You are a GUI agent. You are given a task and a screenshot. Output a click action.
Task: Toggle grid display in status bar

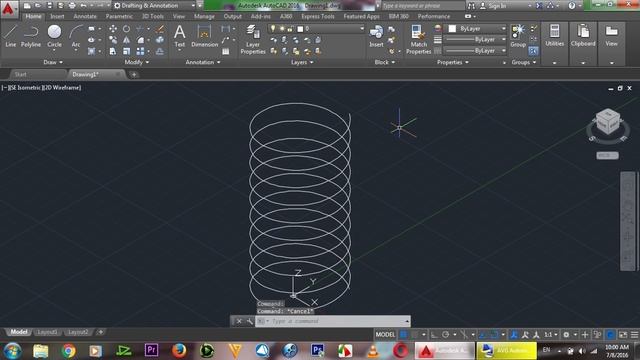click(x=403, y=335)
